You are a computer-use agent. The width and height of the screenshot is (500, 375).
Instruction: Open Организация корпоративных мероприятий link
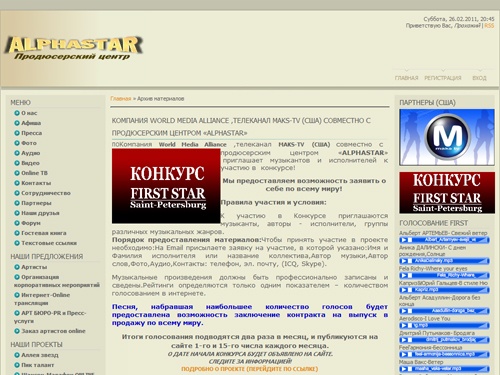point(57,281)
